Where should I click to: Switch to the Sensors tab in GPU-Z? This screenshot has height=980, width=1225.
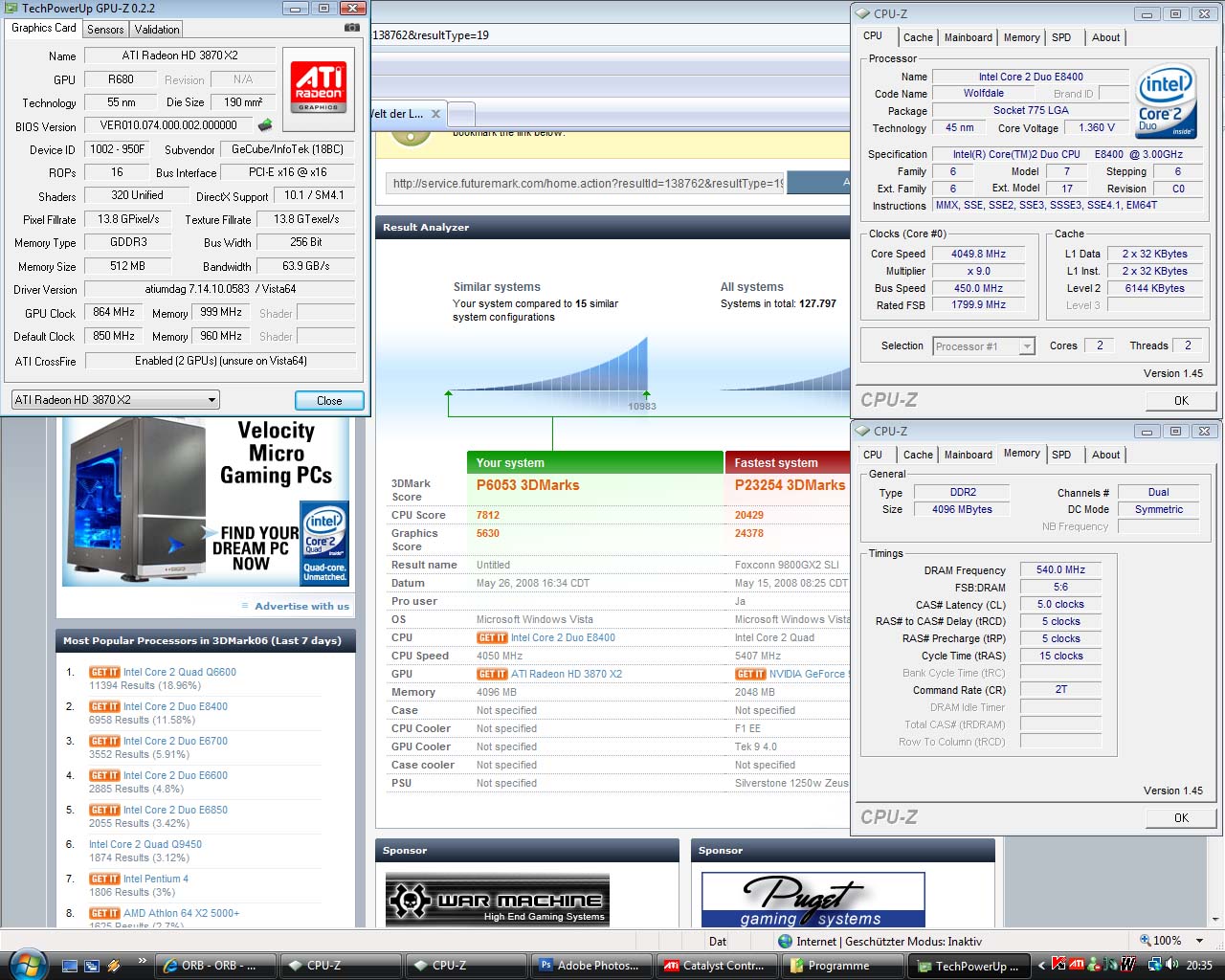[105, 30]
